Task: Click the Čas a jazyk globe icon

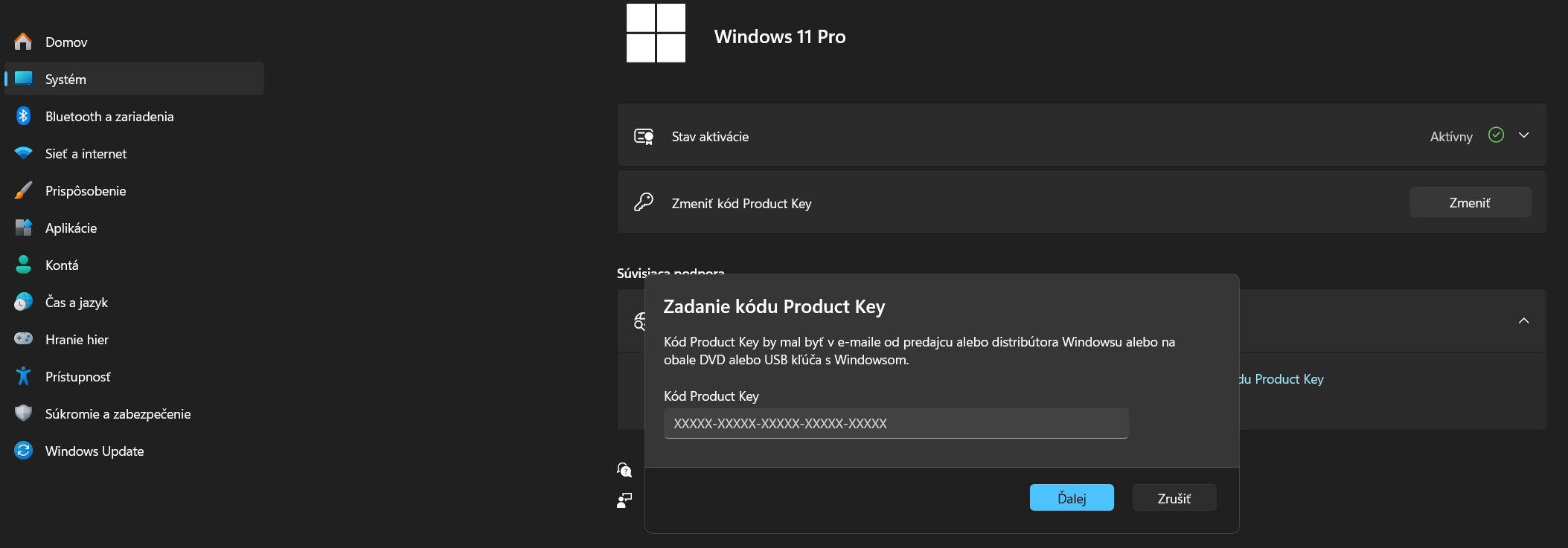Action: tap(23, 302)
